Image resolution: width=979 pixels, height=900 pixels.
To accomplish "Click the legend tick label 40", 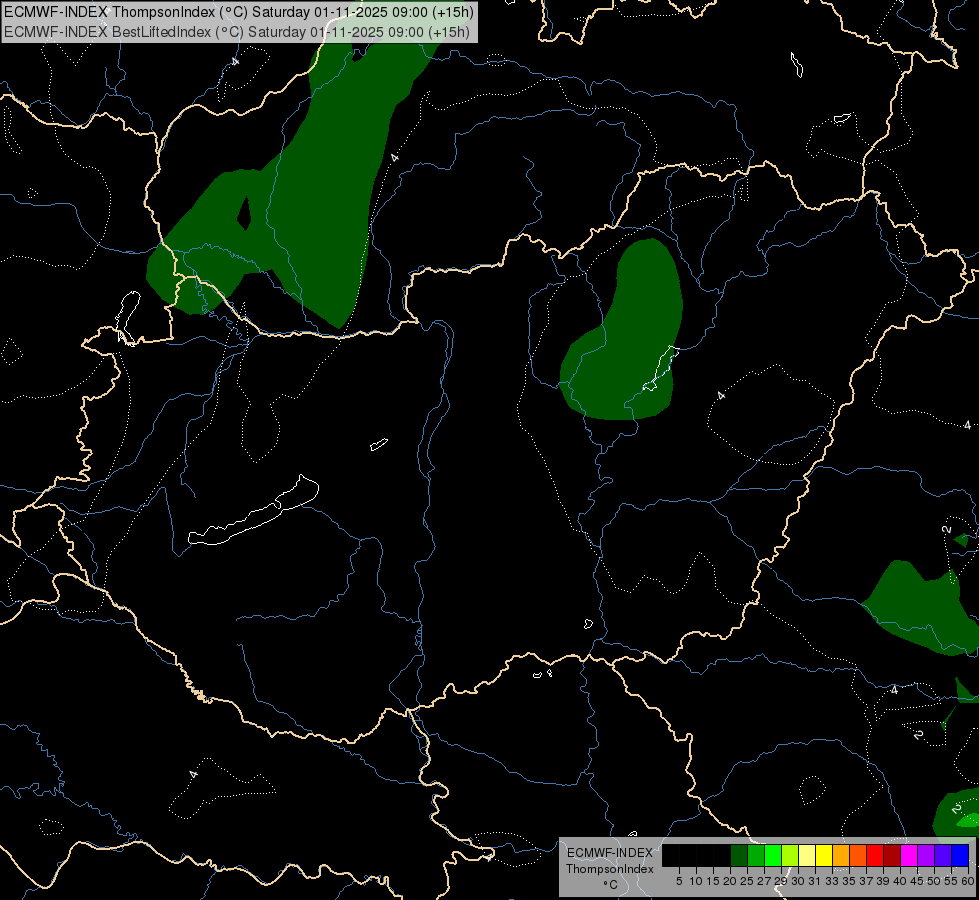I will [x=899, y=881].
